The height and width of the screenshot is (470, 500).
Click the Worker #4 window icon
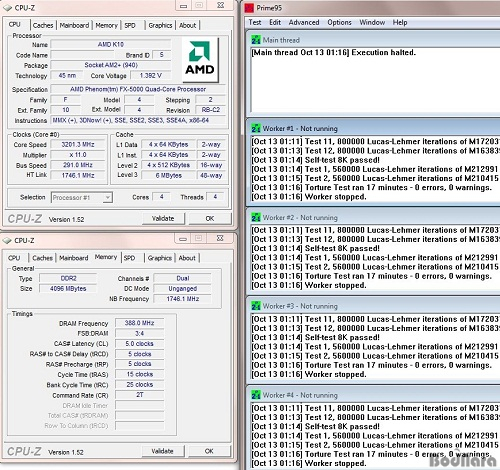(x=256, y=395)
